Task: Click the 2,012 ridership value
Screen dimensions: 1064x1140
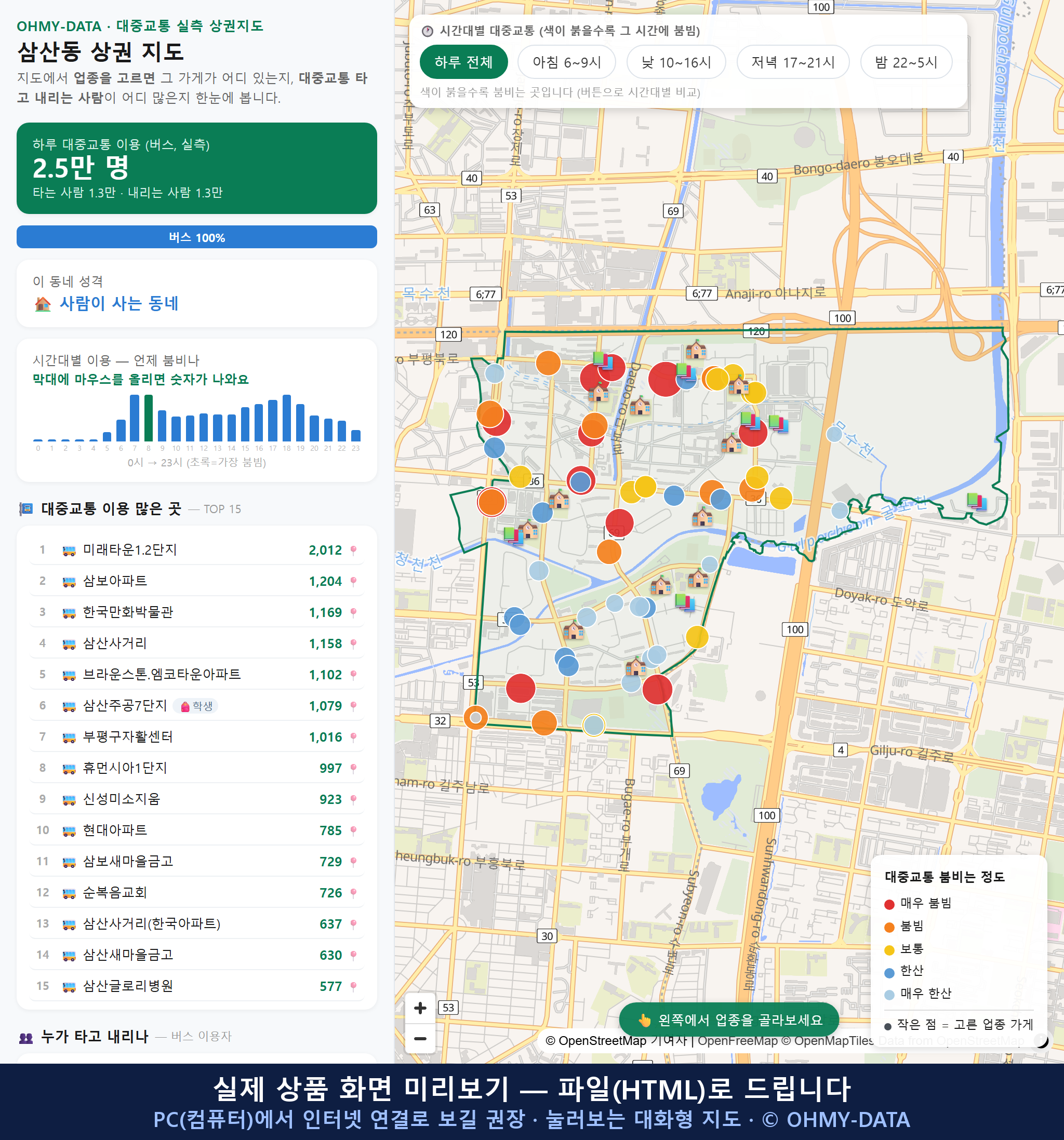Action: 325,551
